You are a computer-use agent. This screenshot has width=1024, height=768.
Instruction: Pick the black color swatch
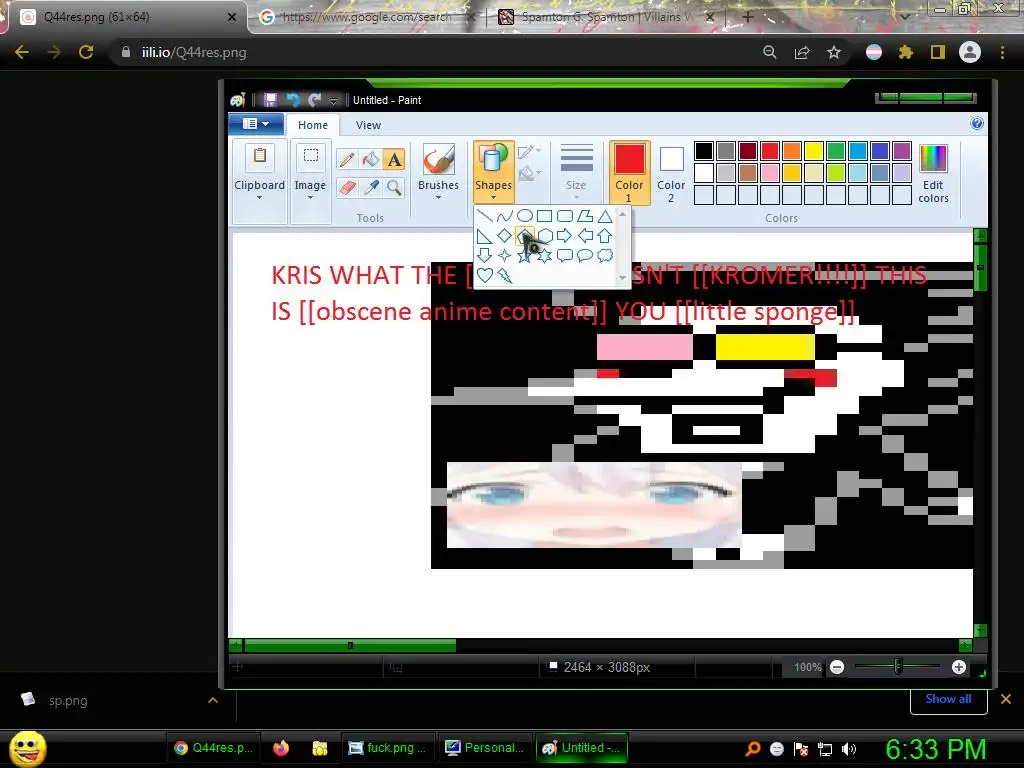[x=704, y=151]
